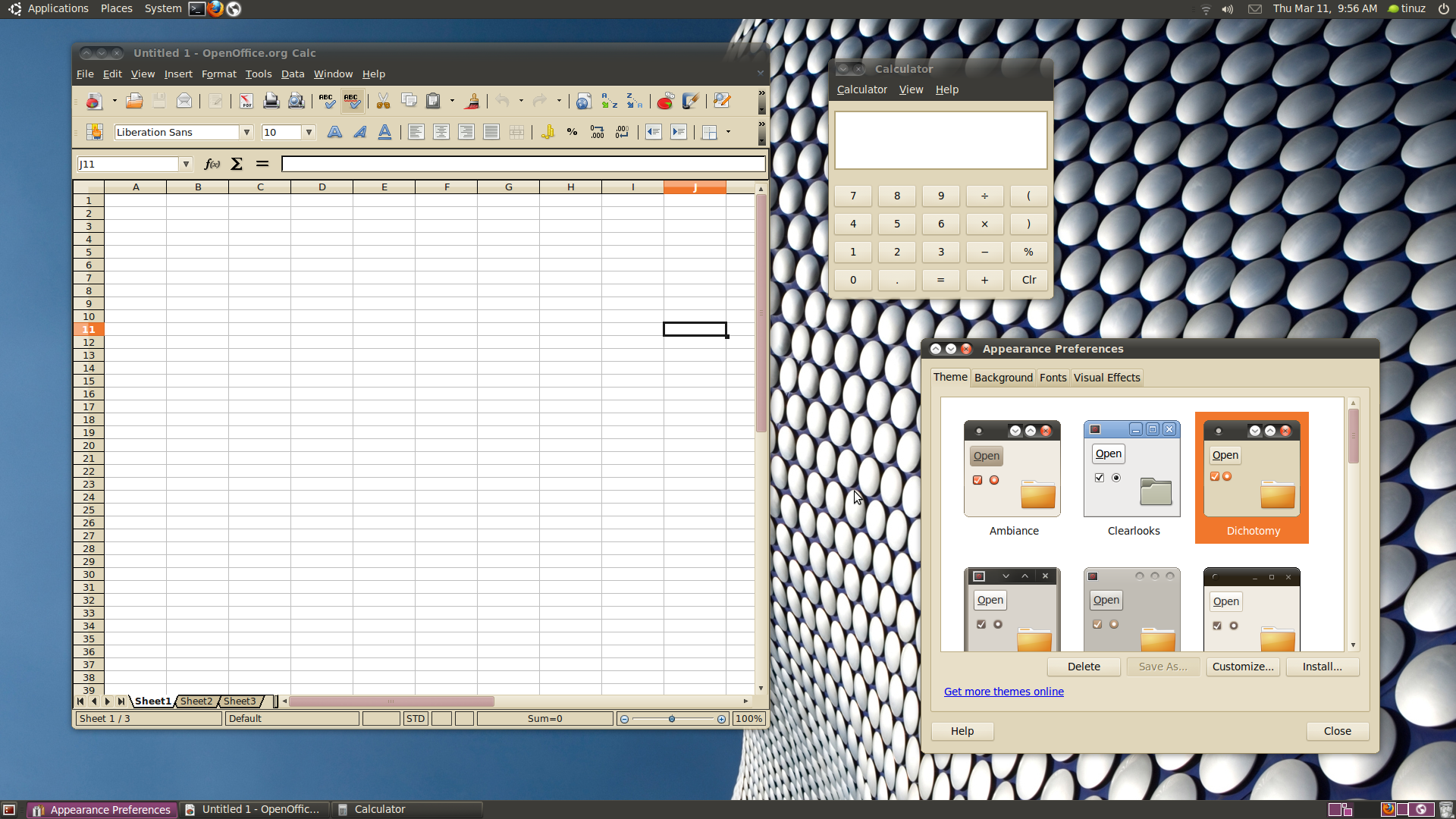Click the Decrease Indent icon

point(654,132)
